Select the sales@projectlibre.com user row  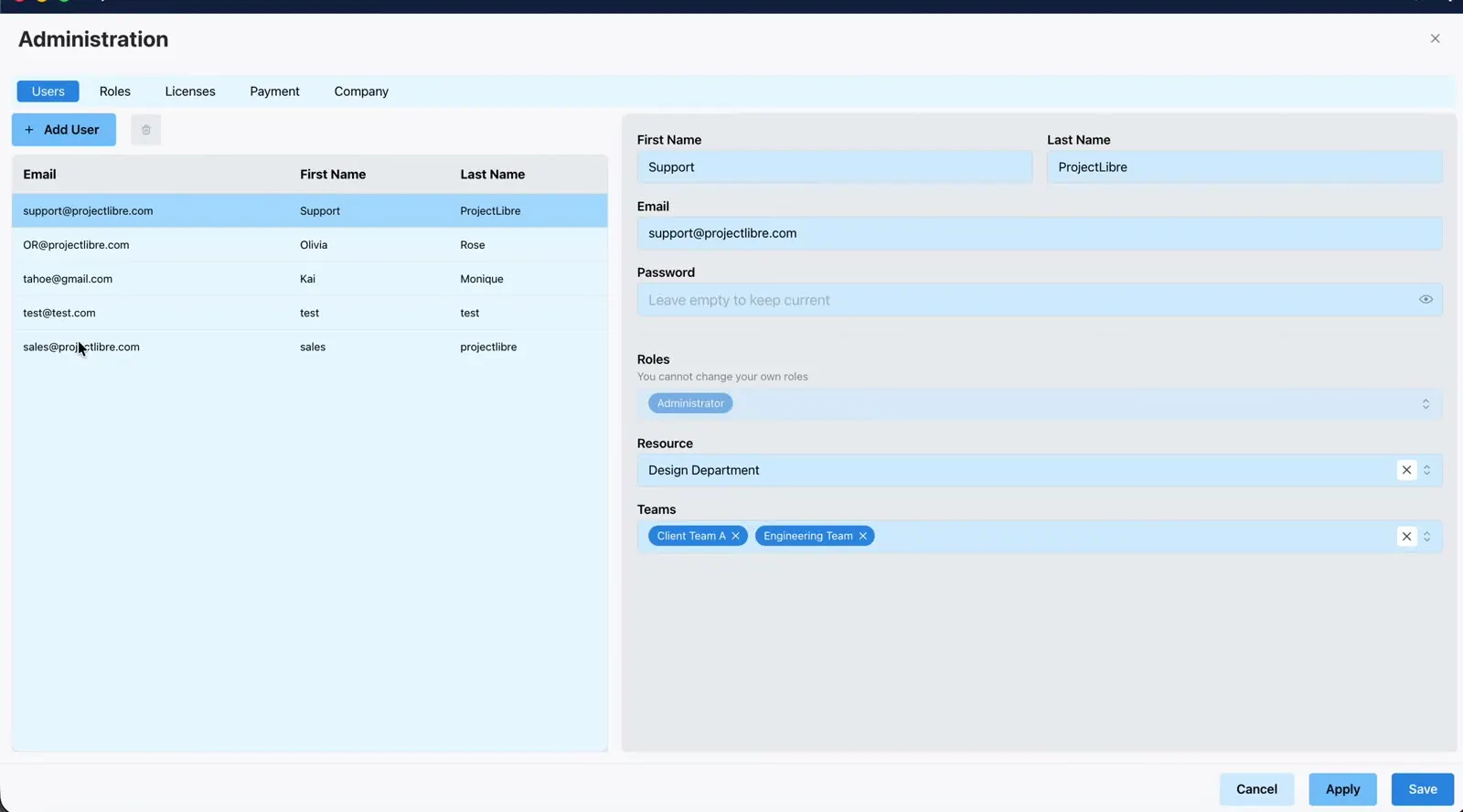310,347
